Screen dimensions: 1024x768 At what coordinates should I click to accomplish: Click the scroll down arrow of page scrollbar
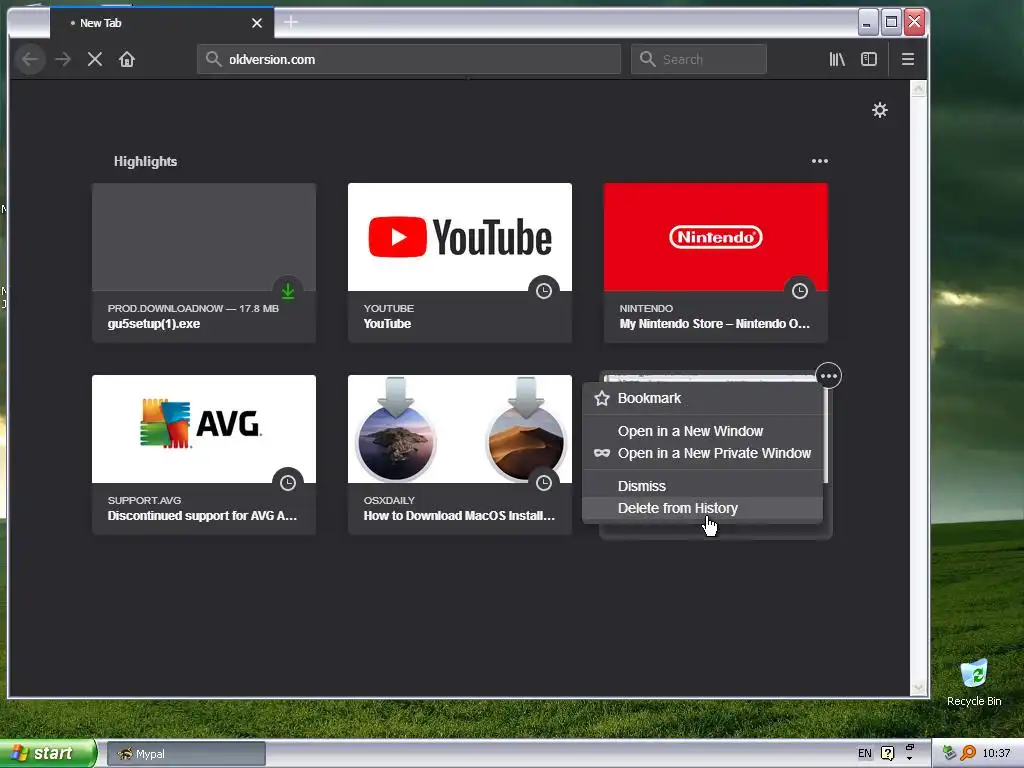pyautogui.click(x=918, y=688)
